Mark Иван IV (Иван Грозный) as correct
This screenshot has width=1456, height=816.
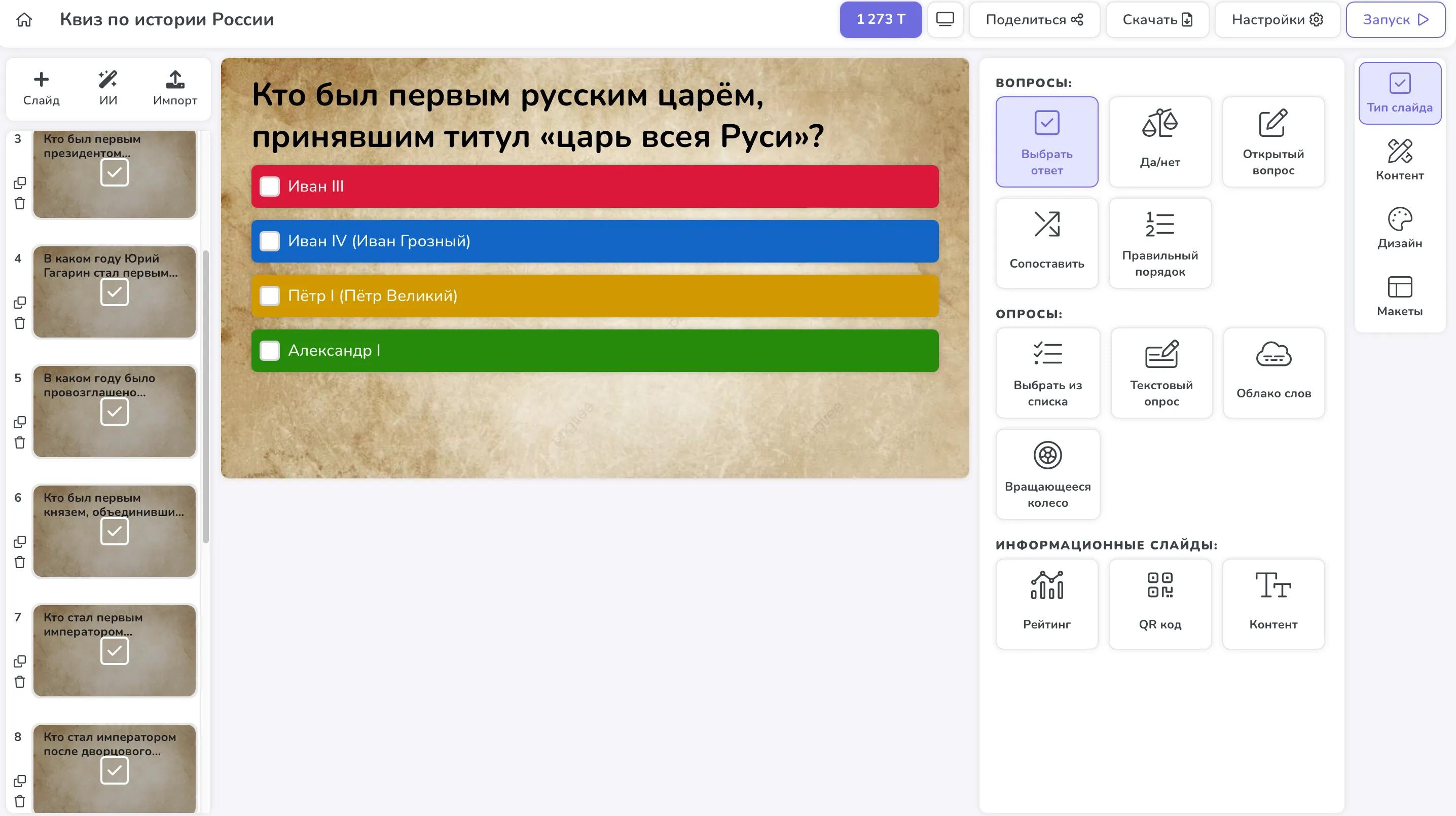(x=270, y=241)
